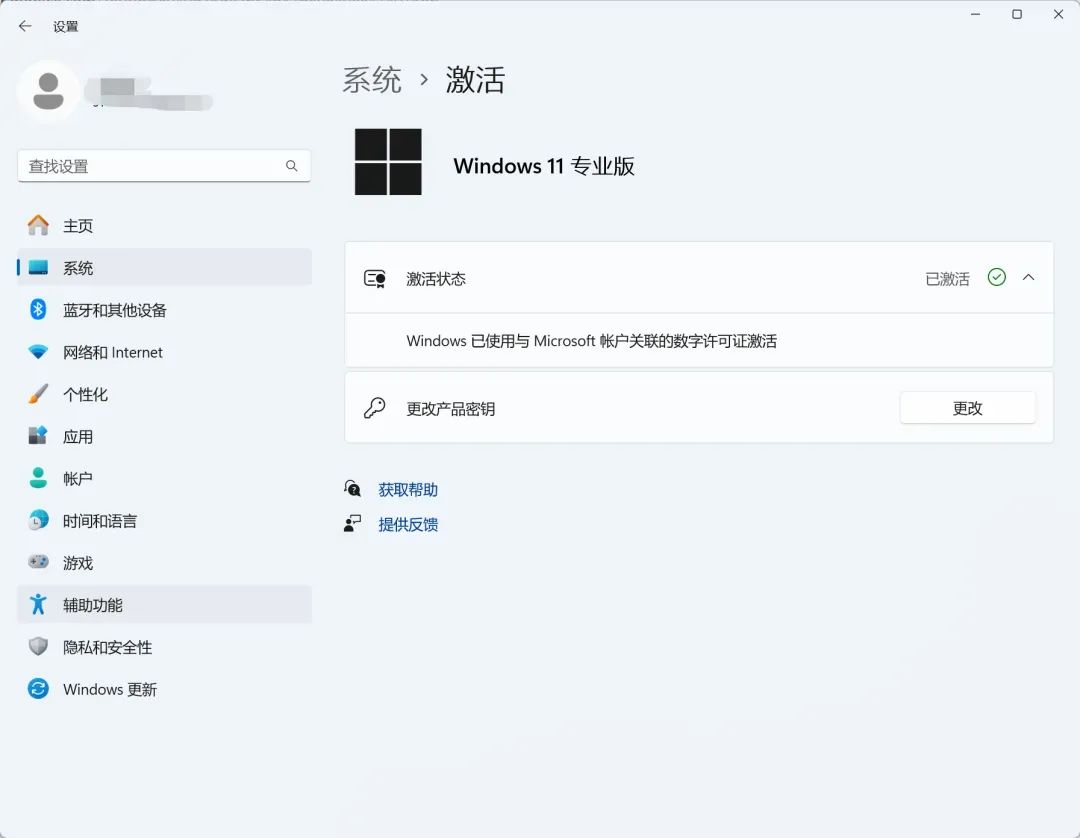This screenshot has height=838, width=1080.
Task: Close the Settings window
Action: (x=1059, y=14)
